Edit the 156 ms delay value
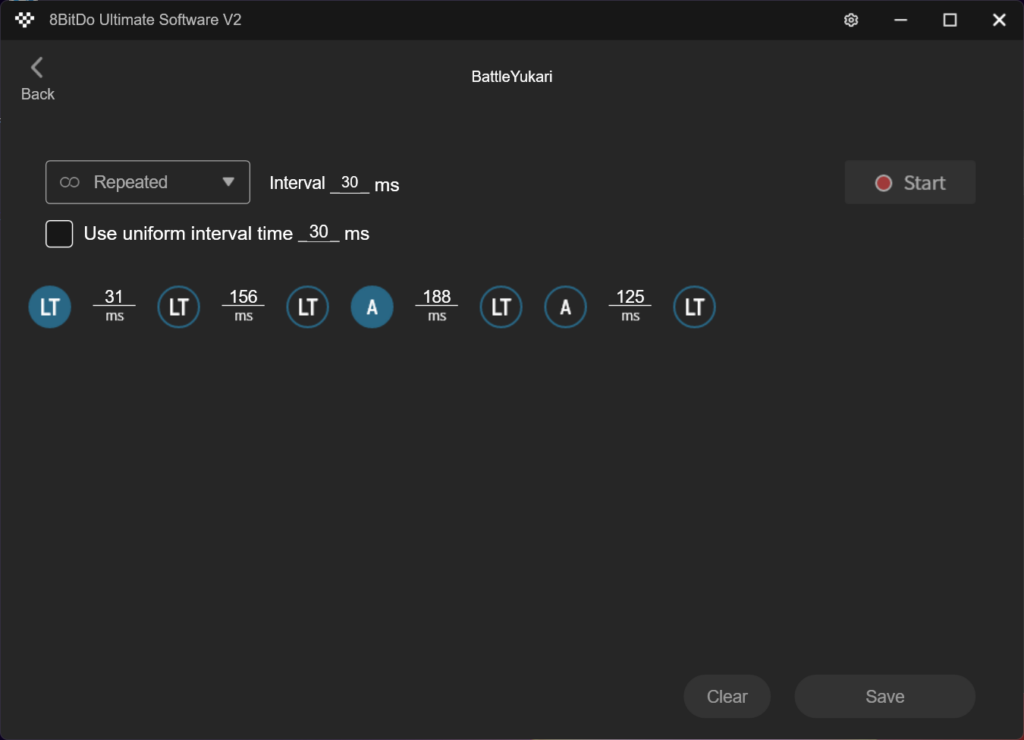The image size is (1024, 740). [x=243, y=297]
